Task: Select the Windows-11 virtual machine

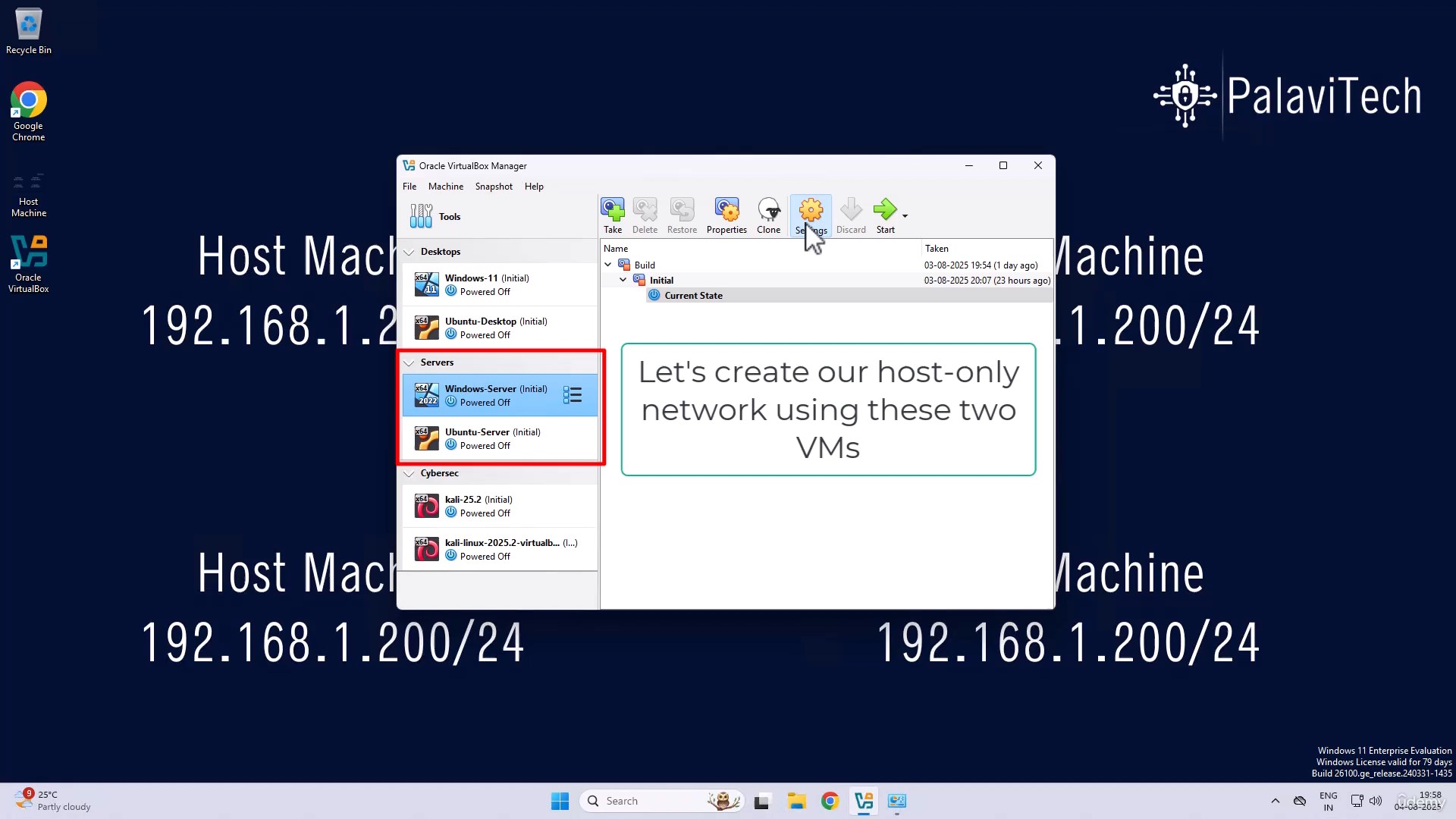Action: tap(499, 284)
